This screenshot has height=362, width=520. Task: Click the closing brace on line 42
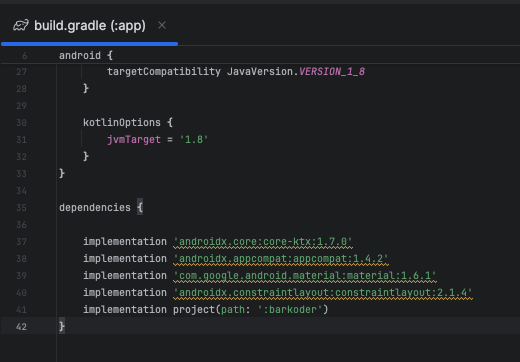62,326
